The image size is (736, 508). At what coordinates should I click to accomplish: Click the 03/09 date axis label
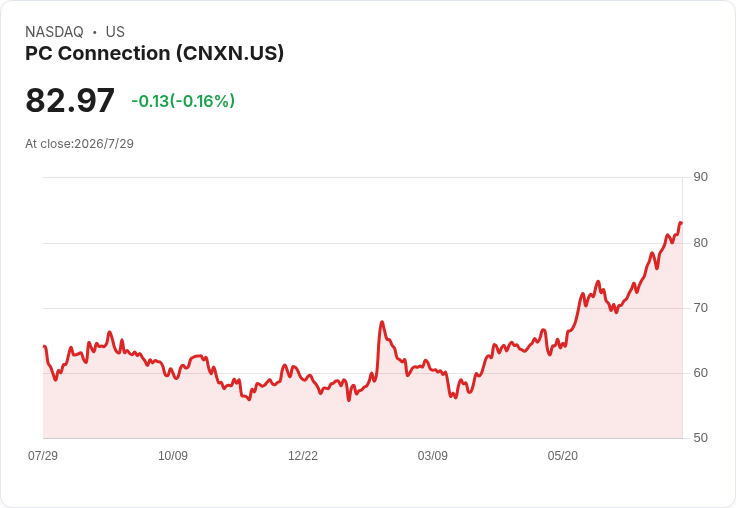pos(432,455)
